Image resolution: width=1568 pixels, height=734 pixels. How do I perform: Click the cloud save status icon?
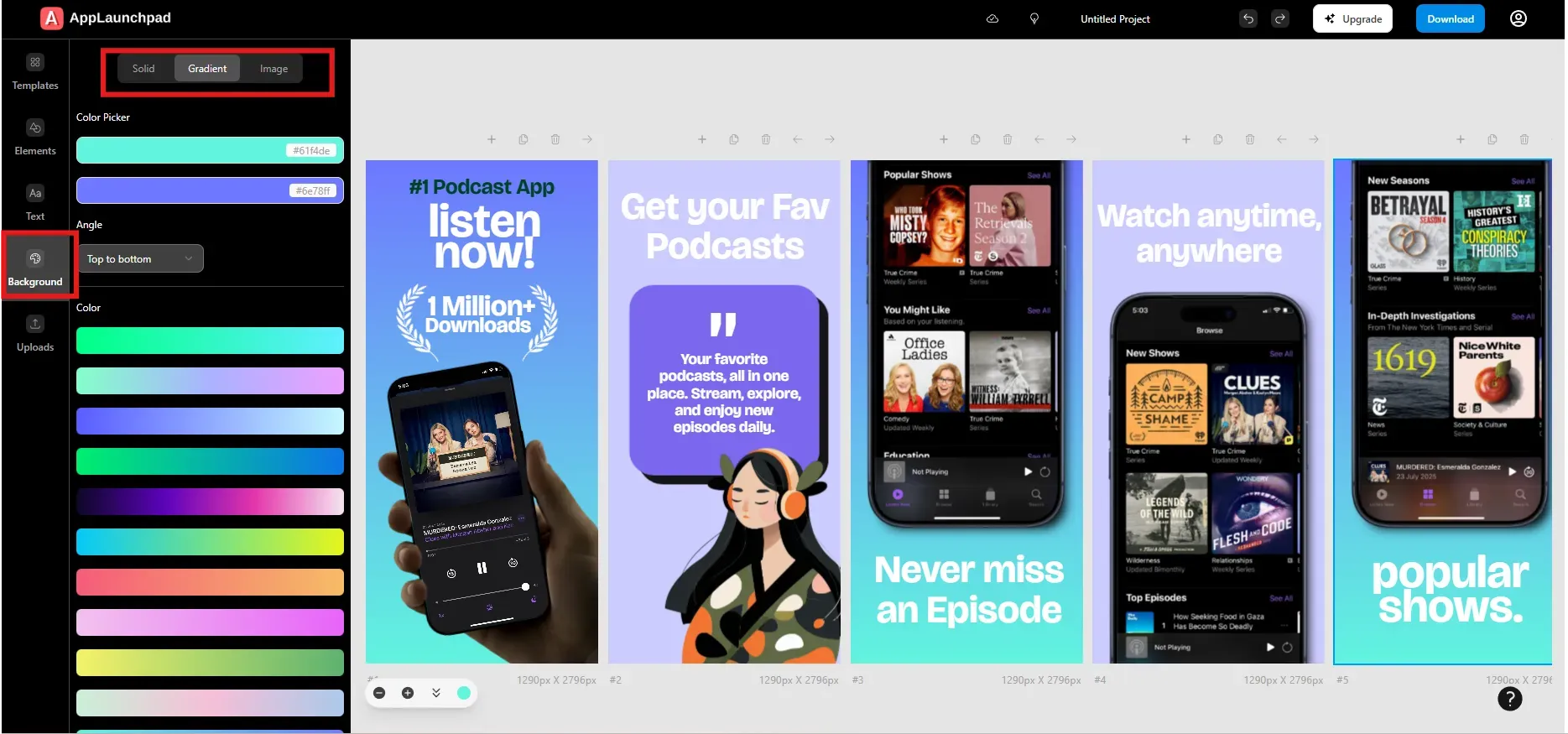pos(992,18)
